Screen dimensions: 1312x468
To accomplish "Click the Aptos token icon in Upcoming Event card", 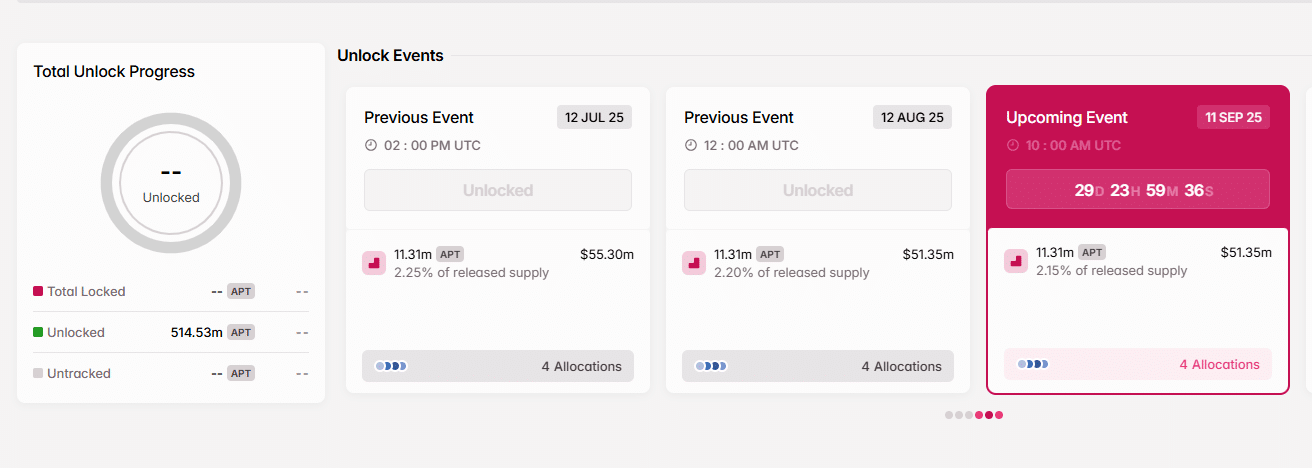I will coord(1016,261).
